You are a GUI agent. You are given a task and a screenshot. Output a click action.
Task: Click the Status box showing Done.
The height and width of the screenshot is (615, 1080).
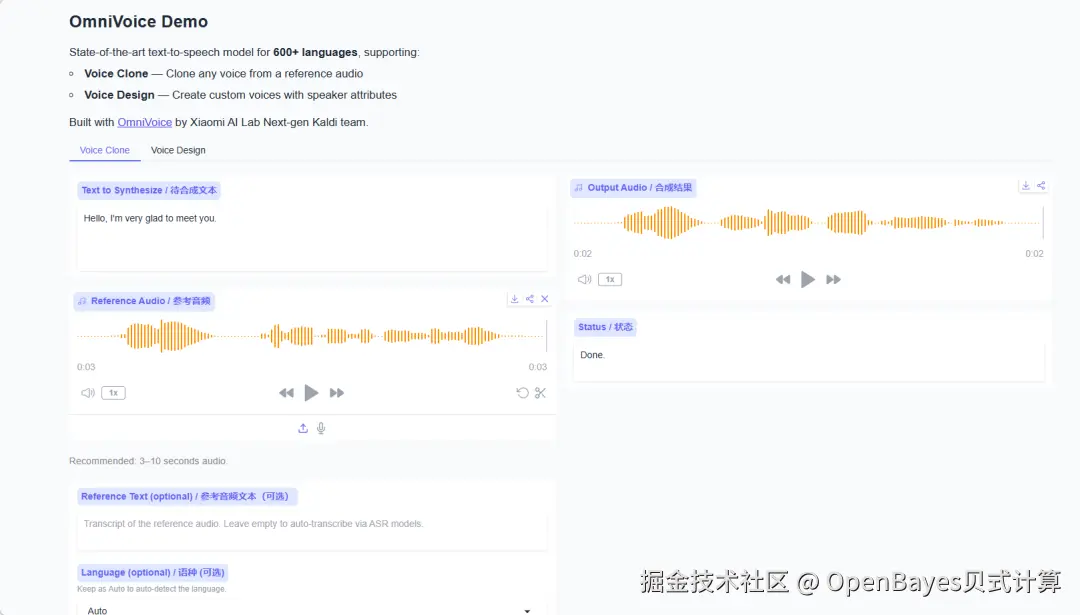809,361
